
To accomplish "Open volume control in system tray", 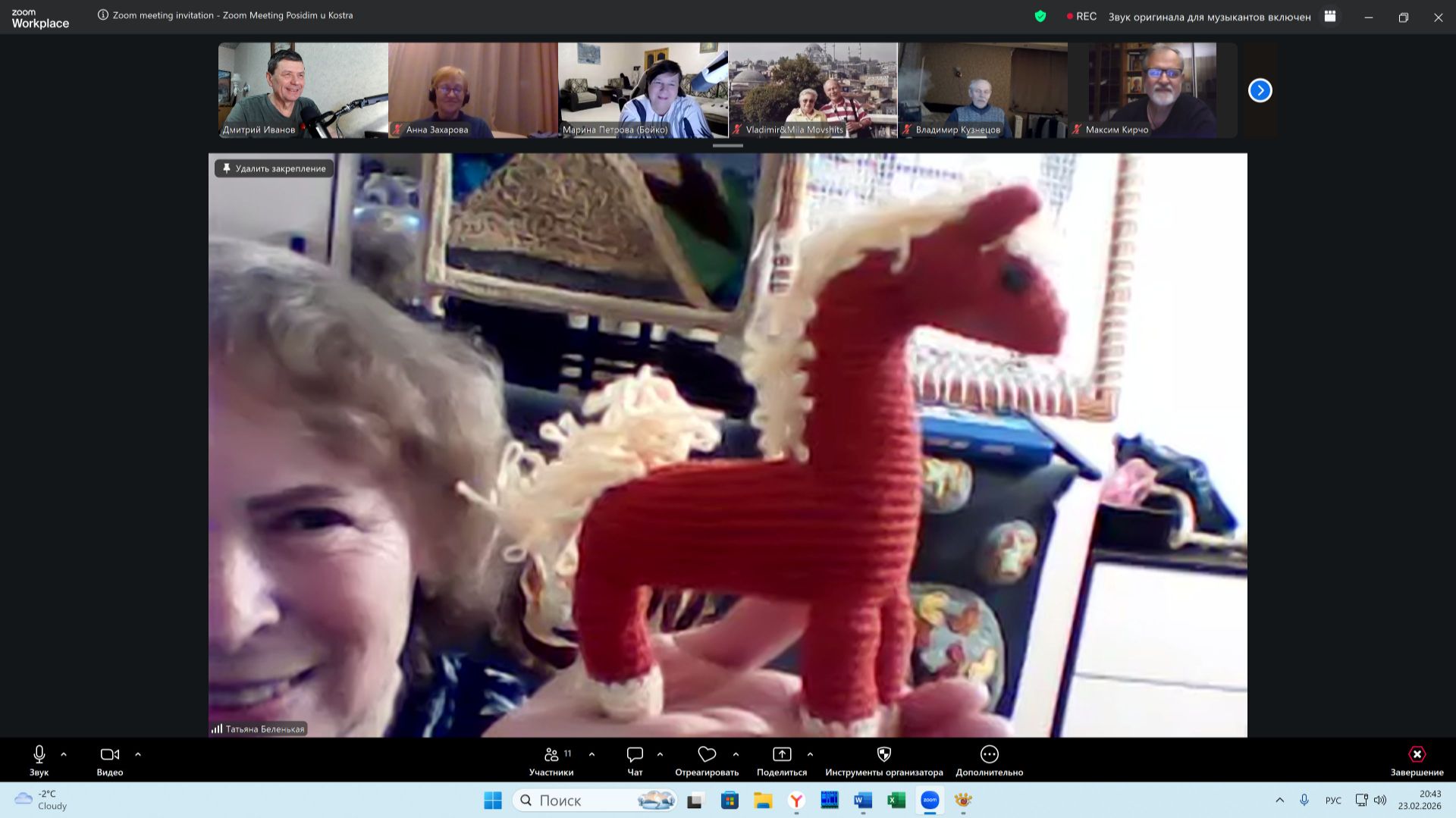I will (x=1380, y=800).
